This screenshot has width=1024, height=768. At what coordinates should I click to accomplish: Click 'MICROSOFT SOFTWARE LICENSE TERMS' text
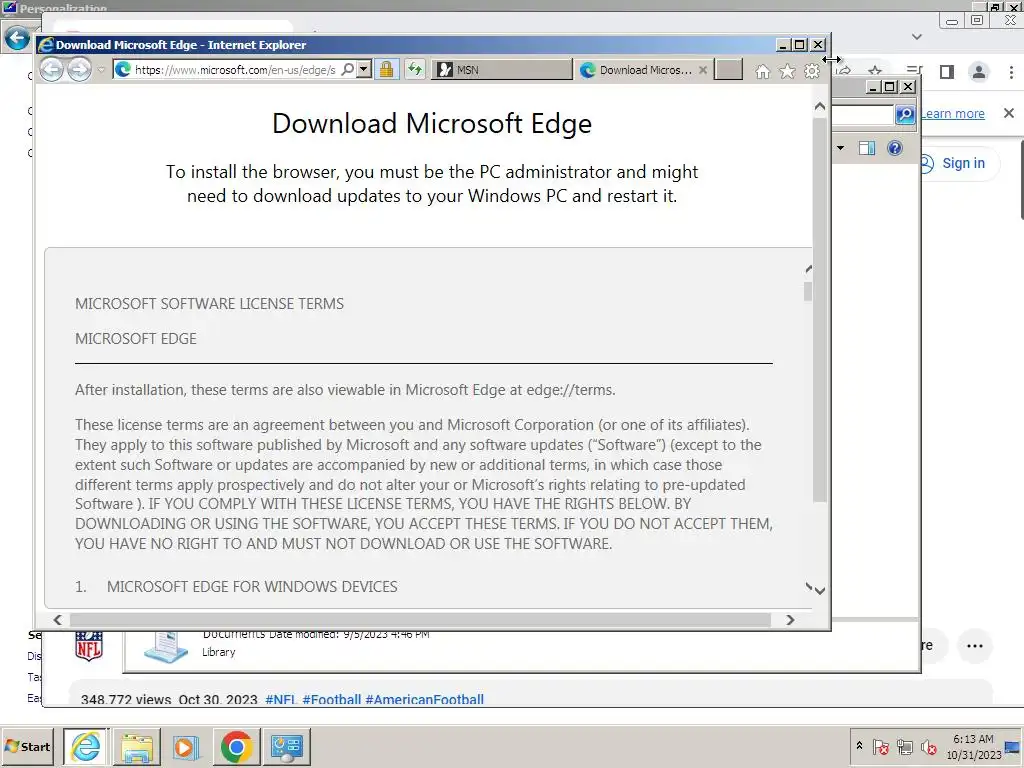point(209,304)
